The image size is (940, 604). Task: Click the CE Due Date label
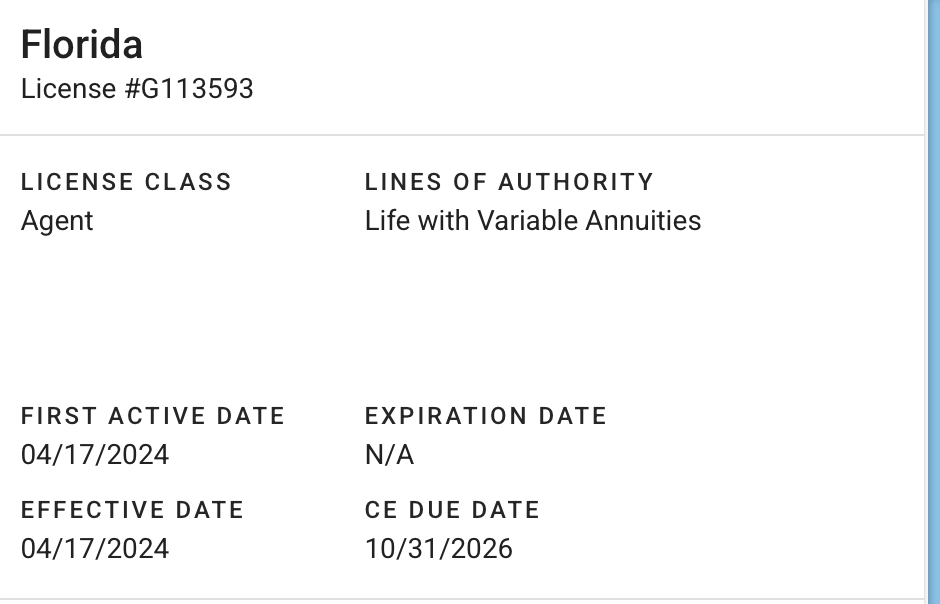pos(452,509)
